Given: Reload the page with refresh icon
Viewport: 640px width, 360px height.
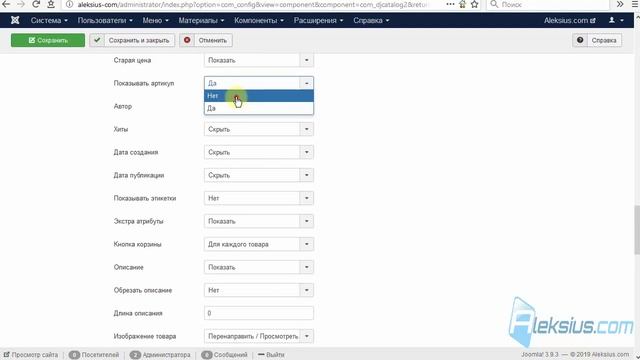Looking at the screenshot, I should [36, 4].
